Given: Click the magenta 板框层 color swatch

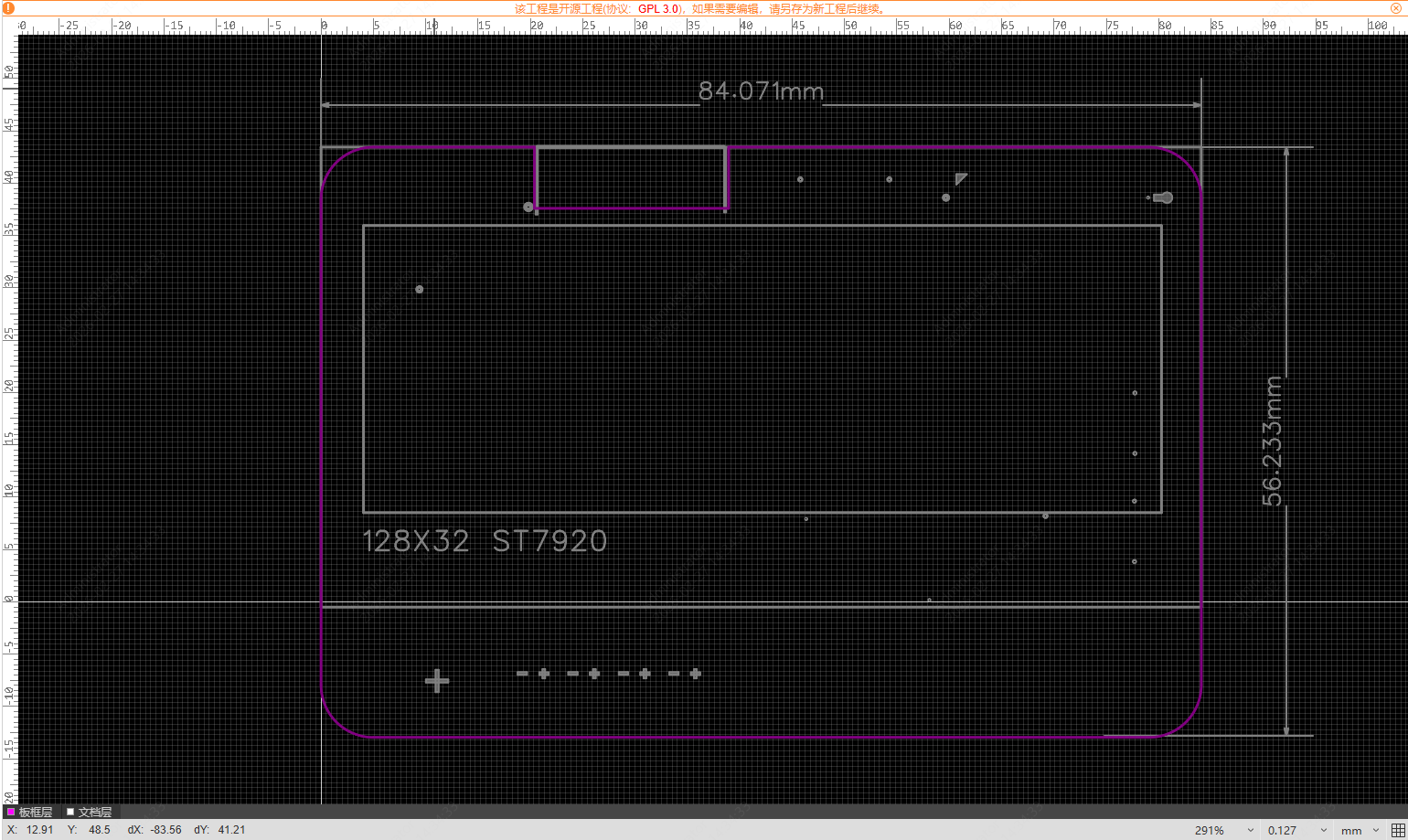Looking at the screenshot, I should pos(11,812).
